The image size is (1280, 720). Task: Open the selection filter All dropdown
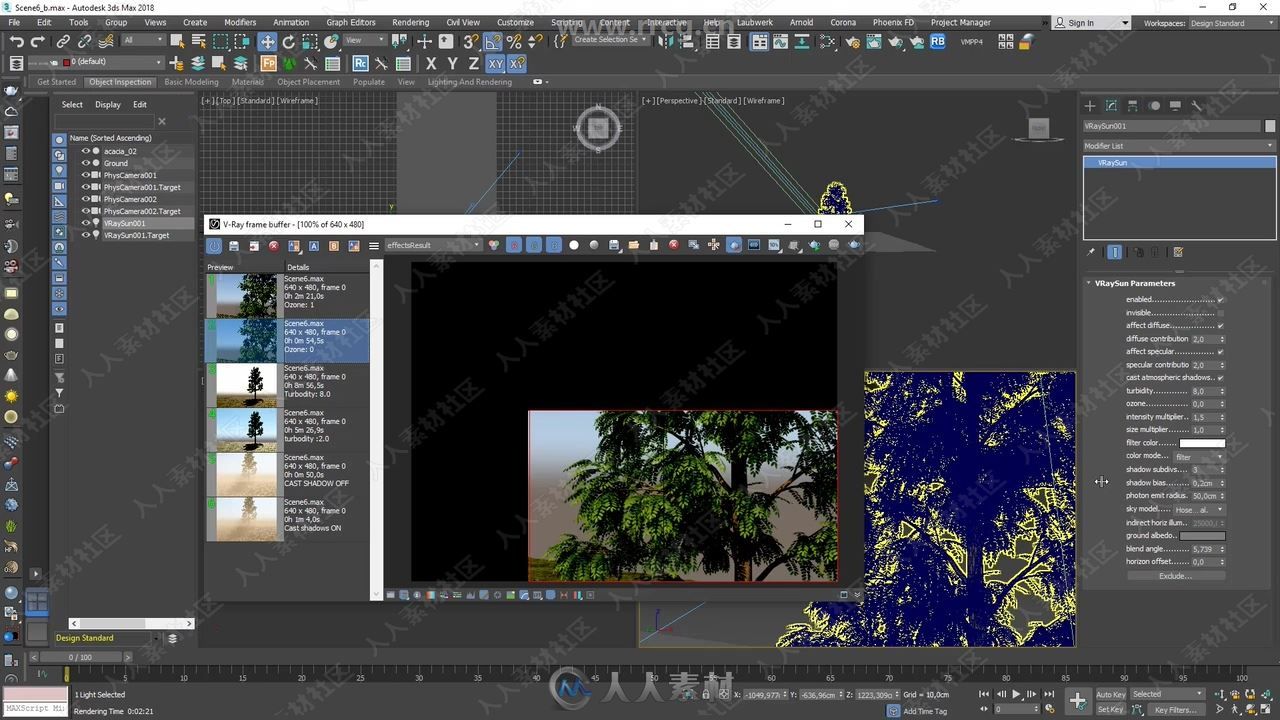click(x=143, y=41)
